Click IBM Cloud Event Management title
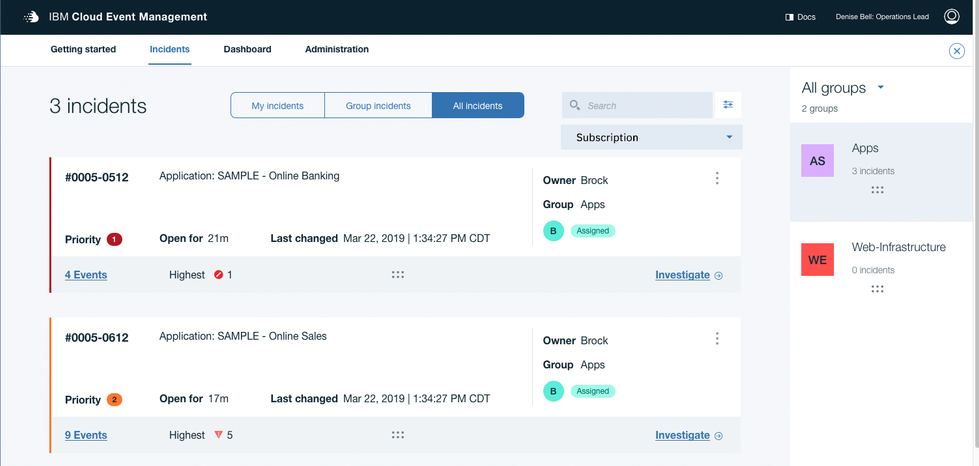This screenshot has height=466, width=979. (x=128, y=17)
